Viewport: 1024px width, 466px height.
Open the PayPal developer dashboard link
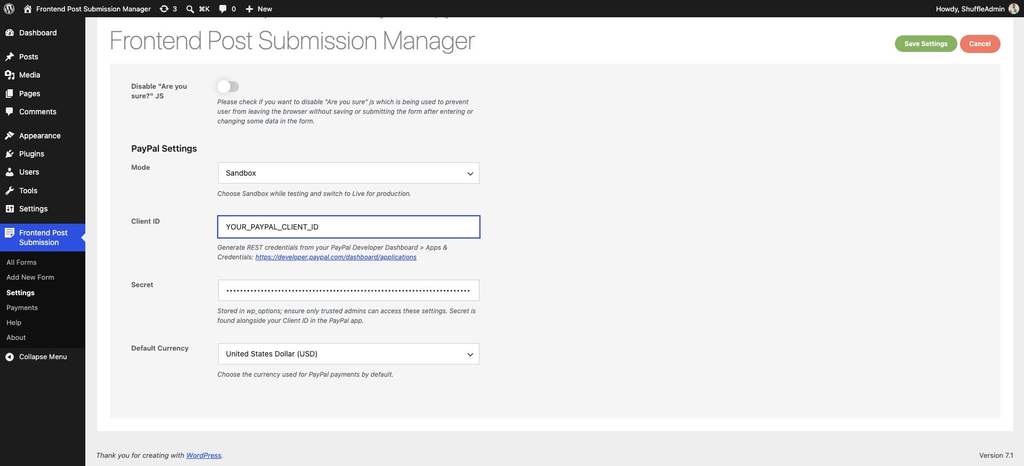pos(336,257)
